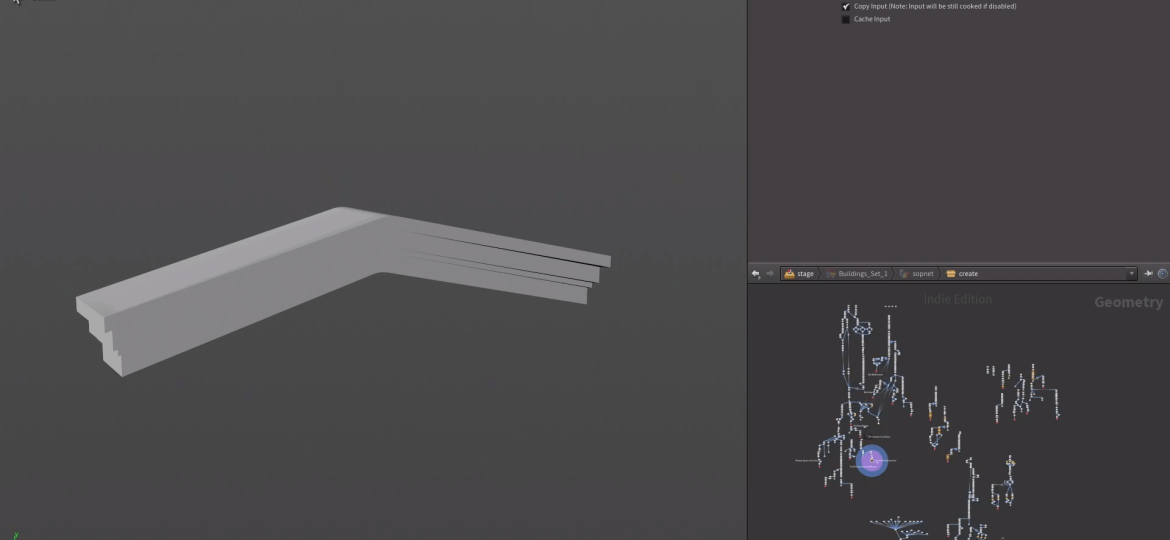Screen dimensions: 1170x540
Task: Click the Geometry label in the network editor
Action: pyautogui.click(x=1128, y=302)
